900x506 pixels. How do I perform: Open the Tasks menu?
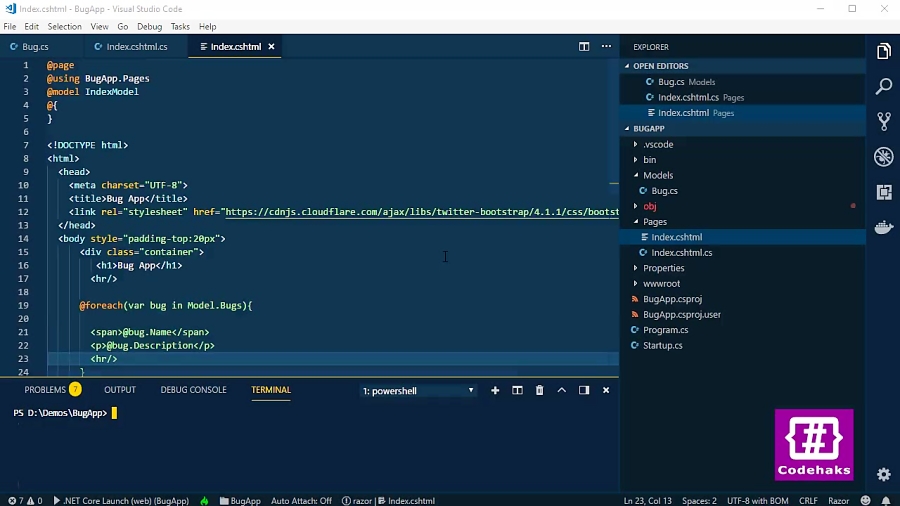180,26
